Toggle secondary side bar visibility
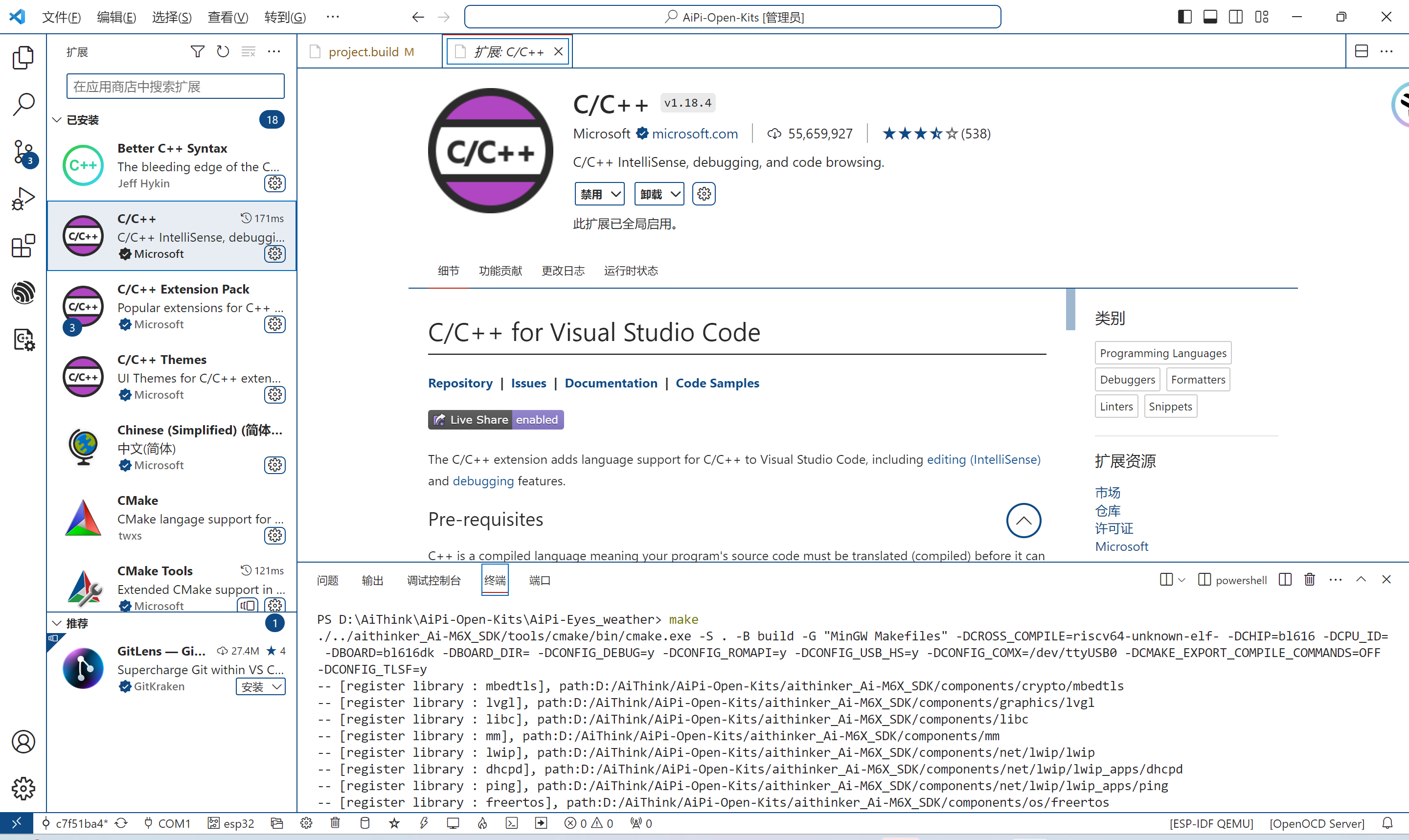1409x840 pixels. tap(1236, 17)
